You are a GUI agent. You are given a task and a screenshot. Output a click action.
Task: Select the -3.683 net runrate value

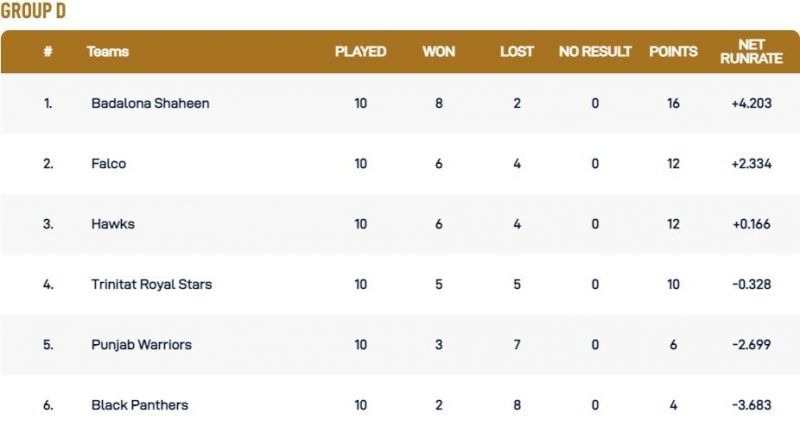(x=751, y=405)
